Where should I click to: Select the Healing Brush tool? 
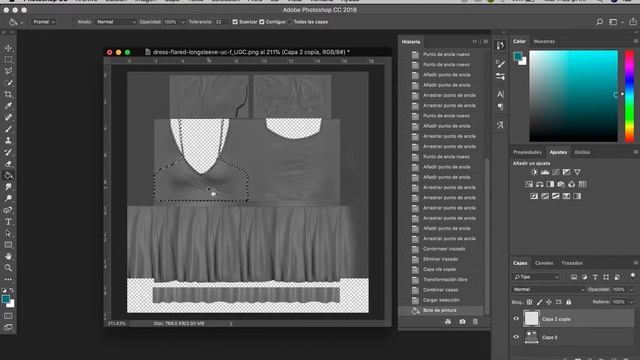coord(8,117)
